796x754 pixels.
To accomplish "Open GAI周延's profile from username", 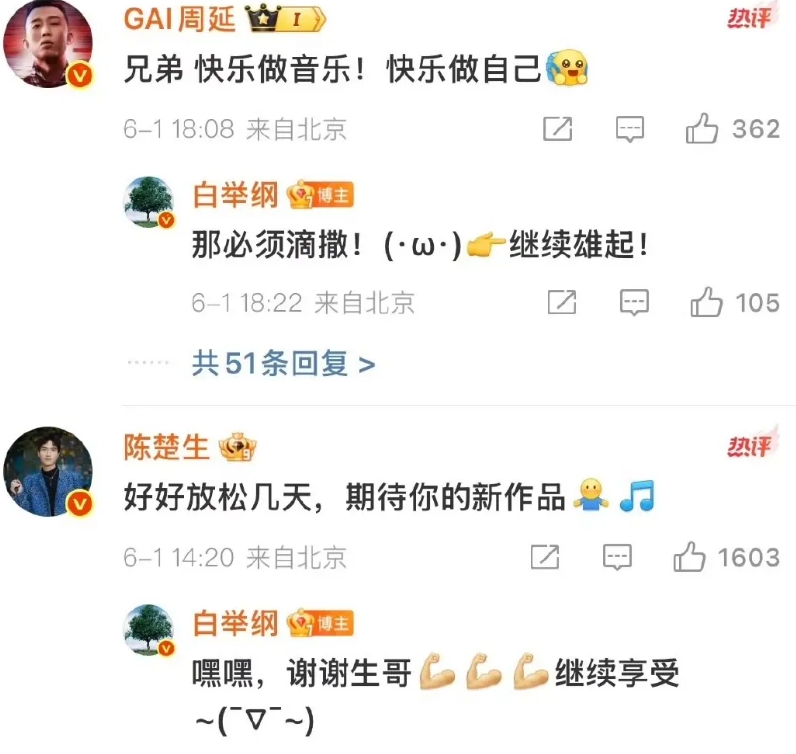I will (180, 19).
